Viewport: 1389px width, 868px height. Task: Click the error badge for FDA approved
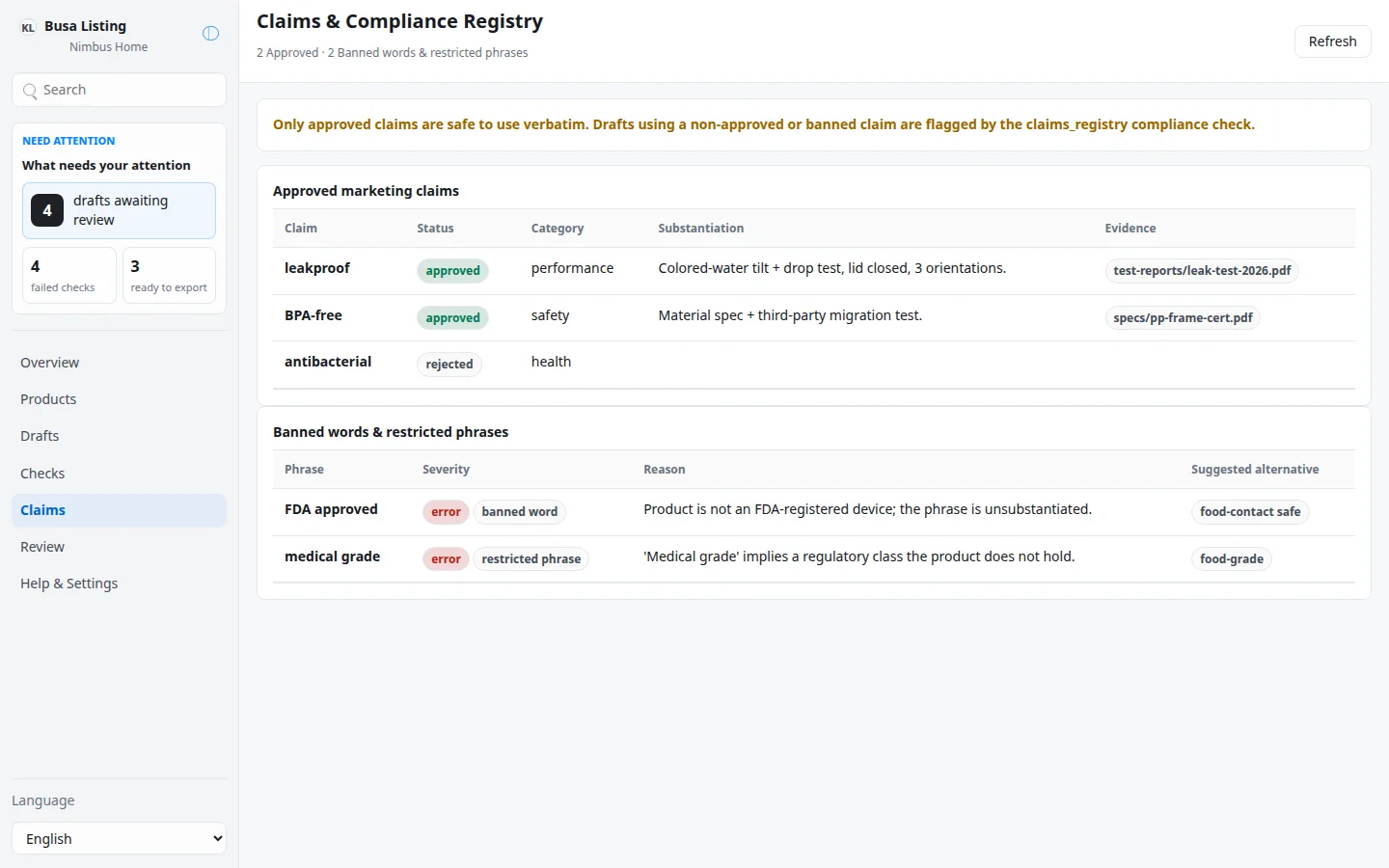pos(446,512)
